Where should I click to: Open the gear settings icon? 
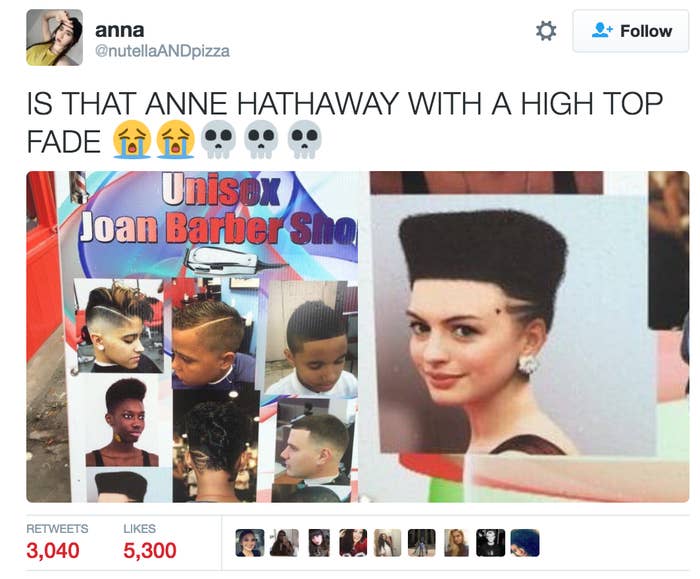point(546,31)
